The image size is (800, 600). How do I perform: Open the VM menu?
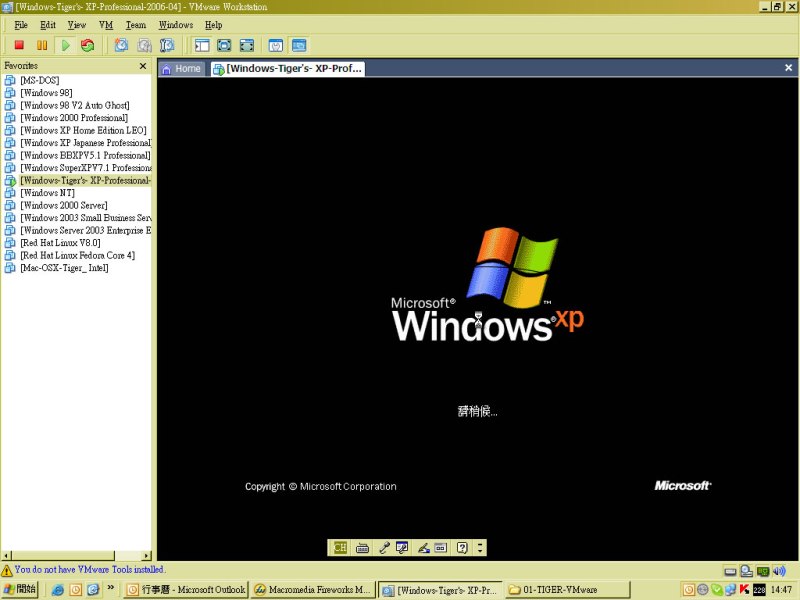[106, 24]
